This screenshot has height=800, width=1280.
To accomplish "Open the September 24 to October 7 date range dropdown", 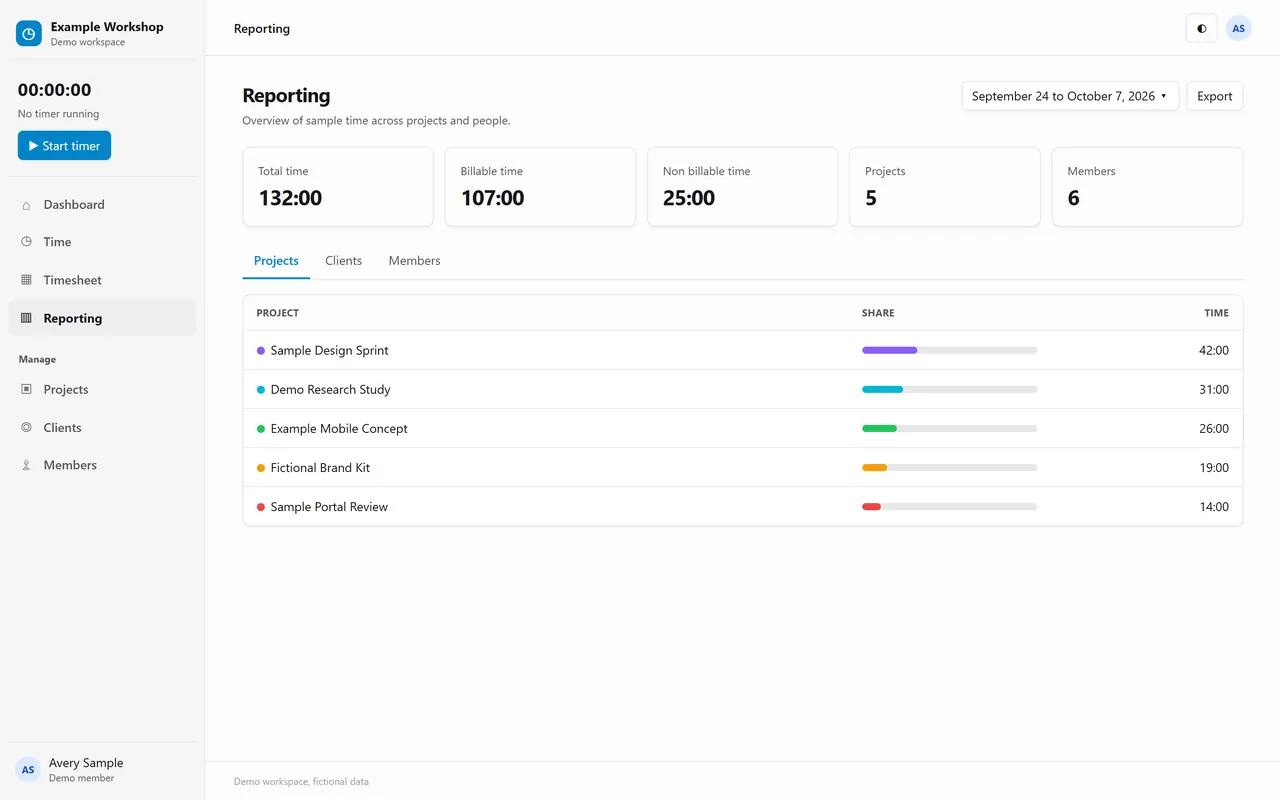I will click(x=1070, y=96).
